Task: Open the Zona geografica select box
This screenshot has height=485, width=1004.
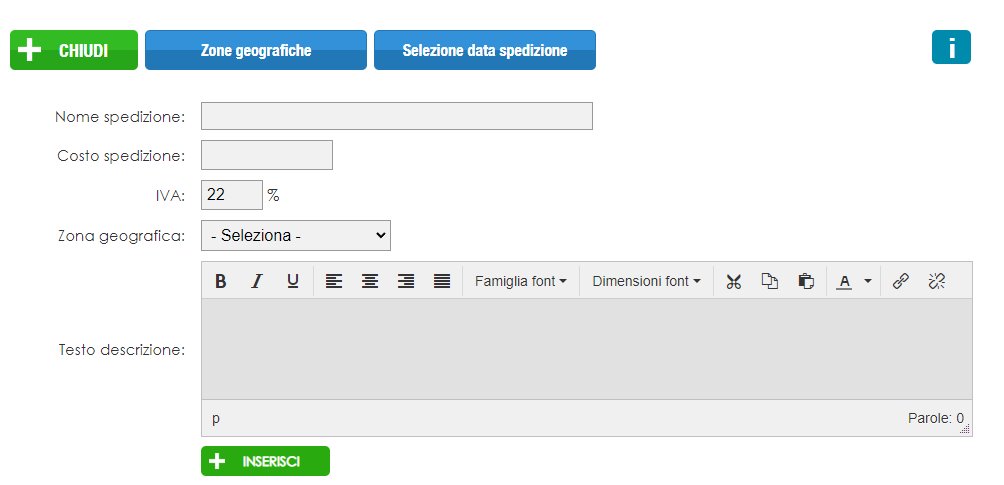Action: click(x=296, y=235)
